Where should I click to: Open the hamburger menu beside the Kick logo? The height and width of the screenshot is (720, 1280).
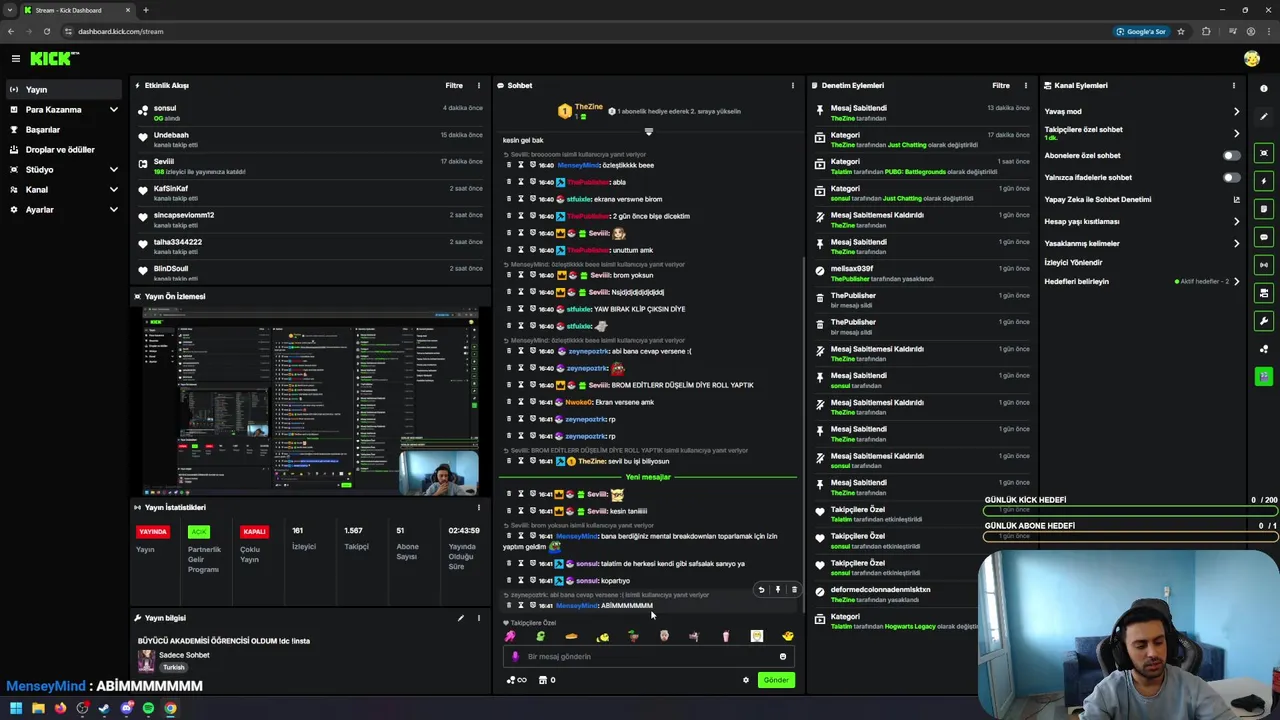point(16,59)
